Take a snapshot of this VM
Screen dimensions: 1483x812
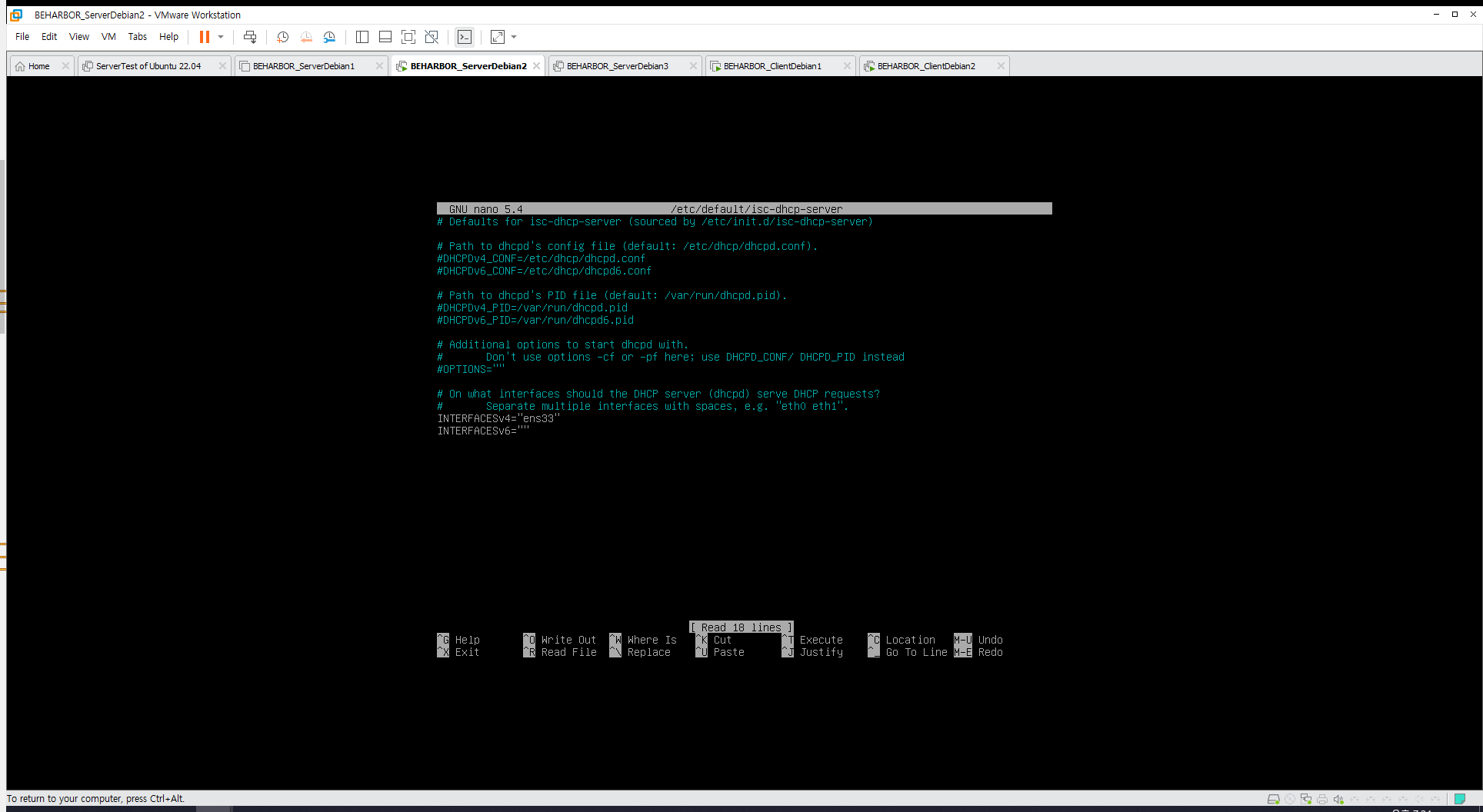tap(282, 37)
